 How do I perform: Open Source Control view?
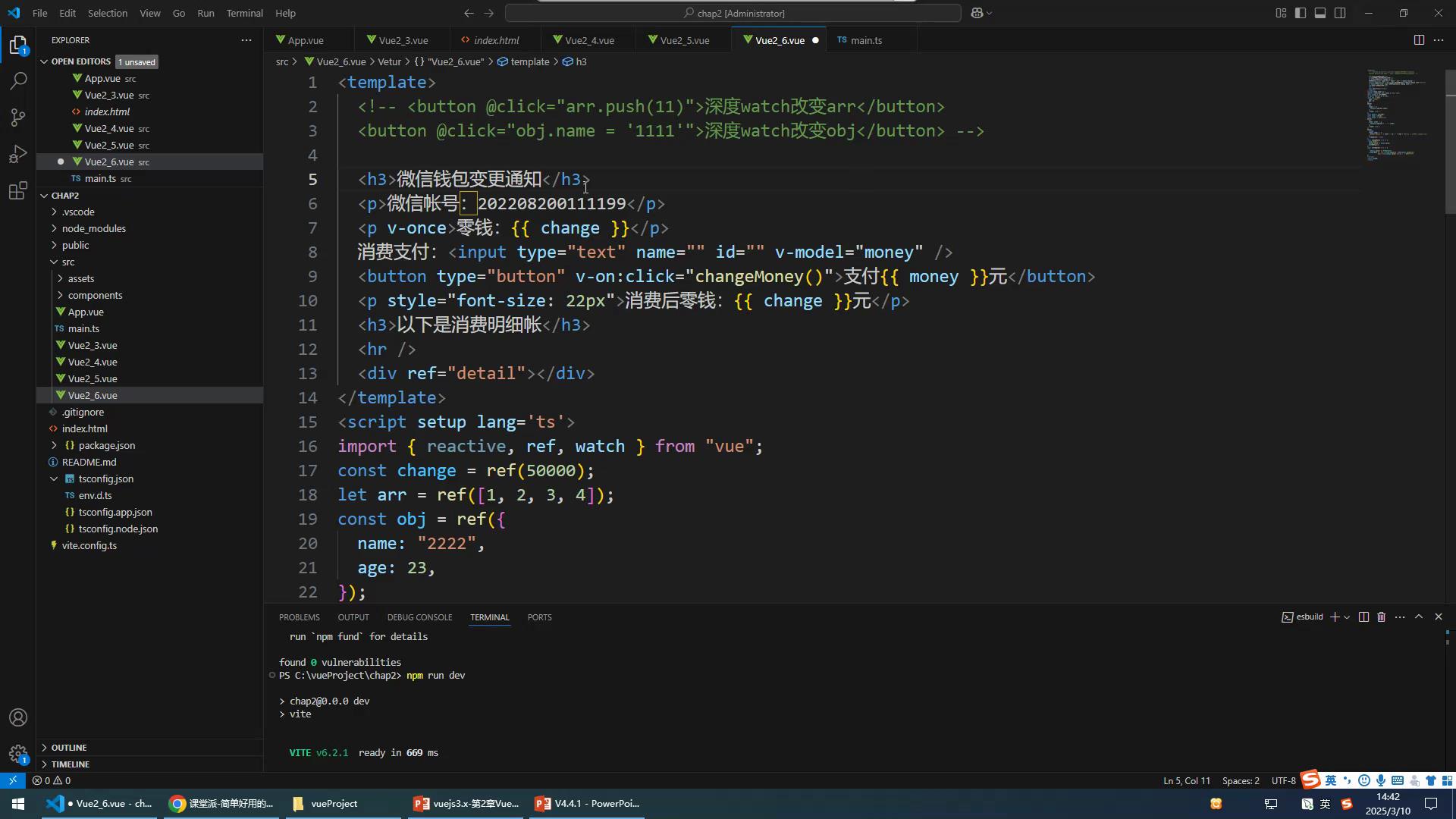18,118
